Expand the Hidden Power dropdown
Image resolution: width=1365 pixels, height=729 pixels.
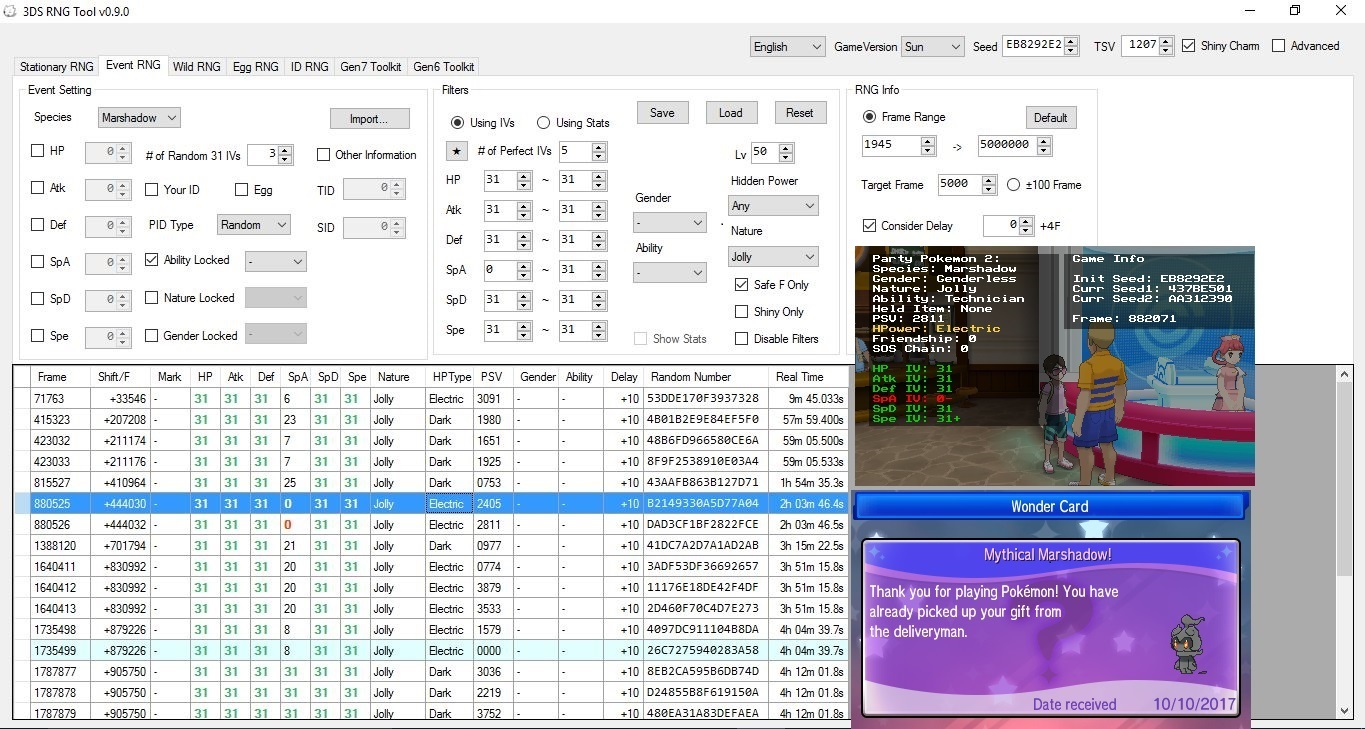coord(774,205)
